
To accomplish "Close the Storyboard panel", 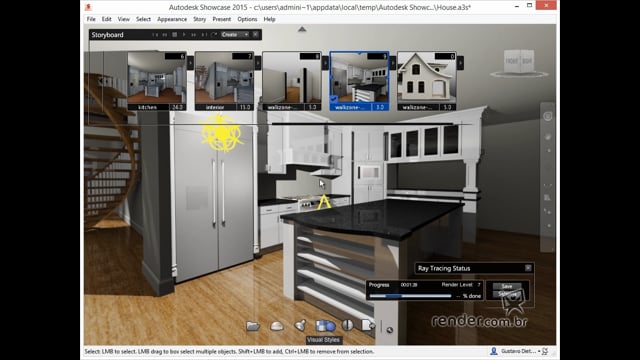I will (x=256, y=35).
